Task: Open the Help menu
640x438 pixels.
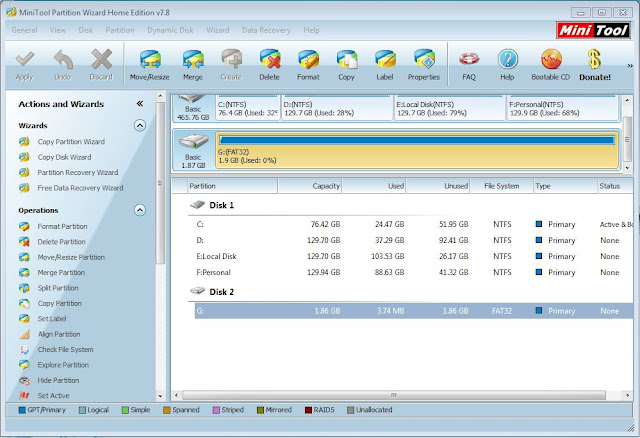Action: pyautogui.click(x=311, y=30)
